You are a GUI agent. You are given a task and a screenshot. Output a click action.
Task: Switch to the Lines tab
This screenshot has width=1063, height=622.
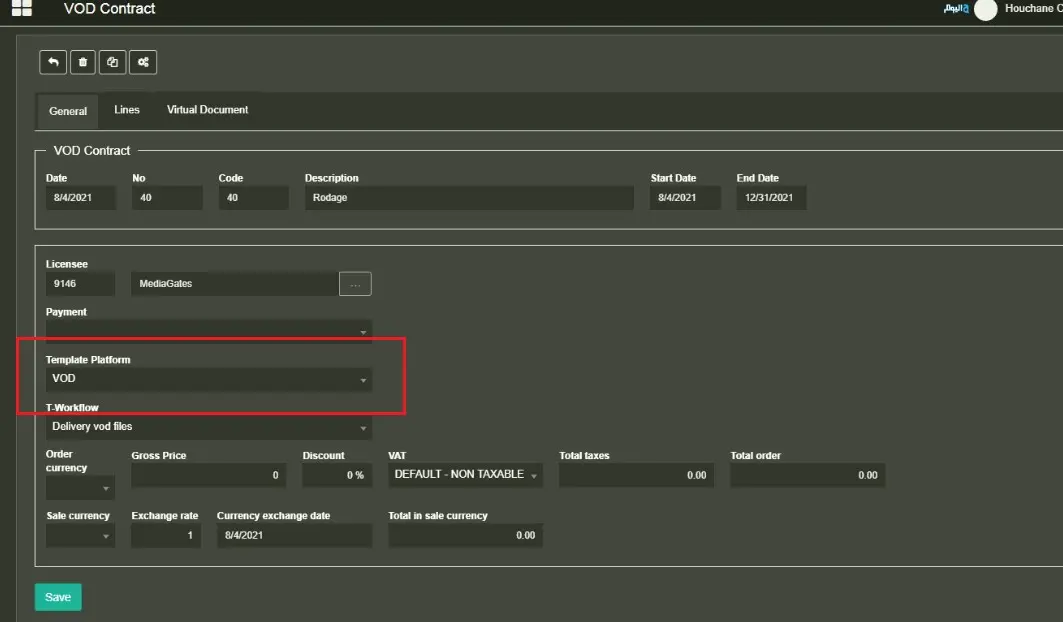tap(127, 110)
